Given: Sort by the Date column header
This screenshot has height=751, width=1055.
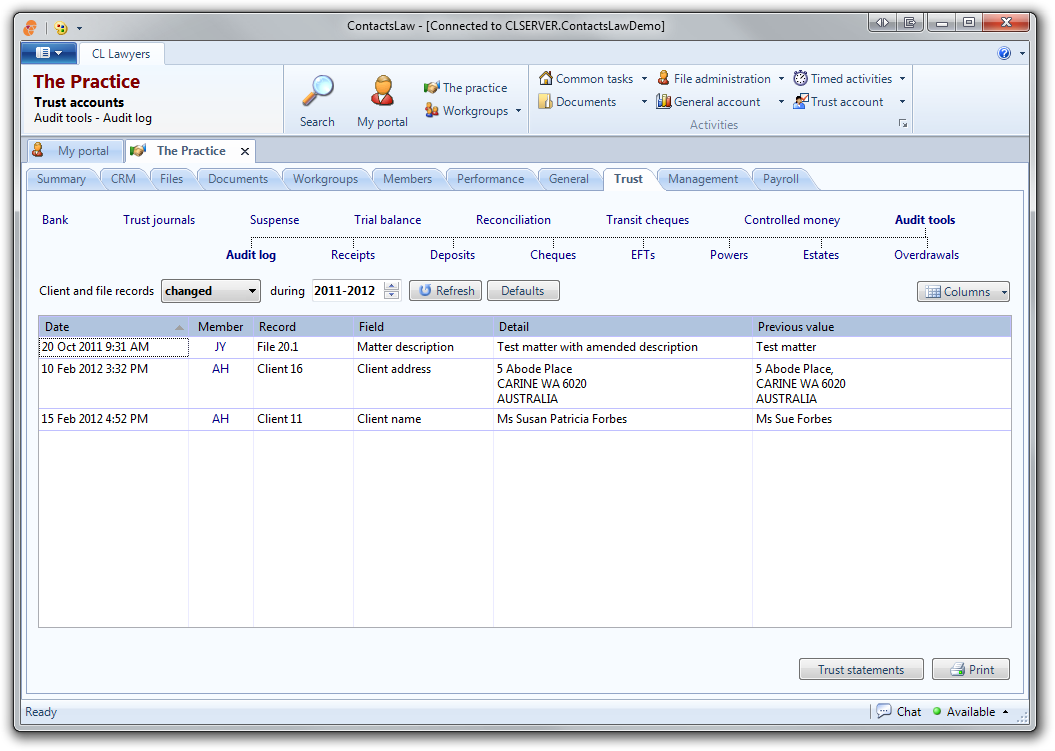Looking at the screenshot, I should pyautogui.click(x=113, y=327).
